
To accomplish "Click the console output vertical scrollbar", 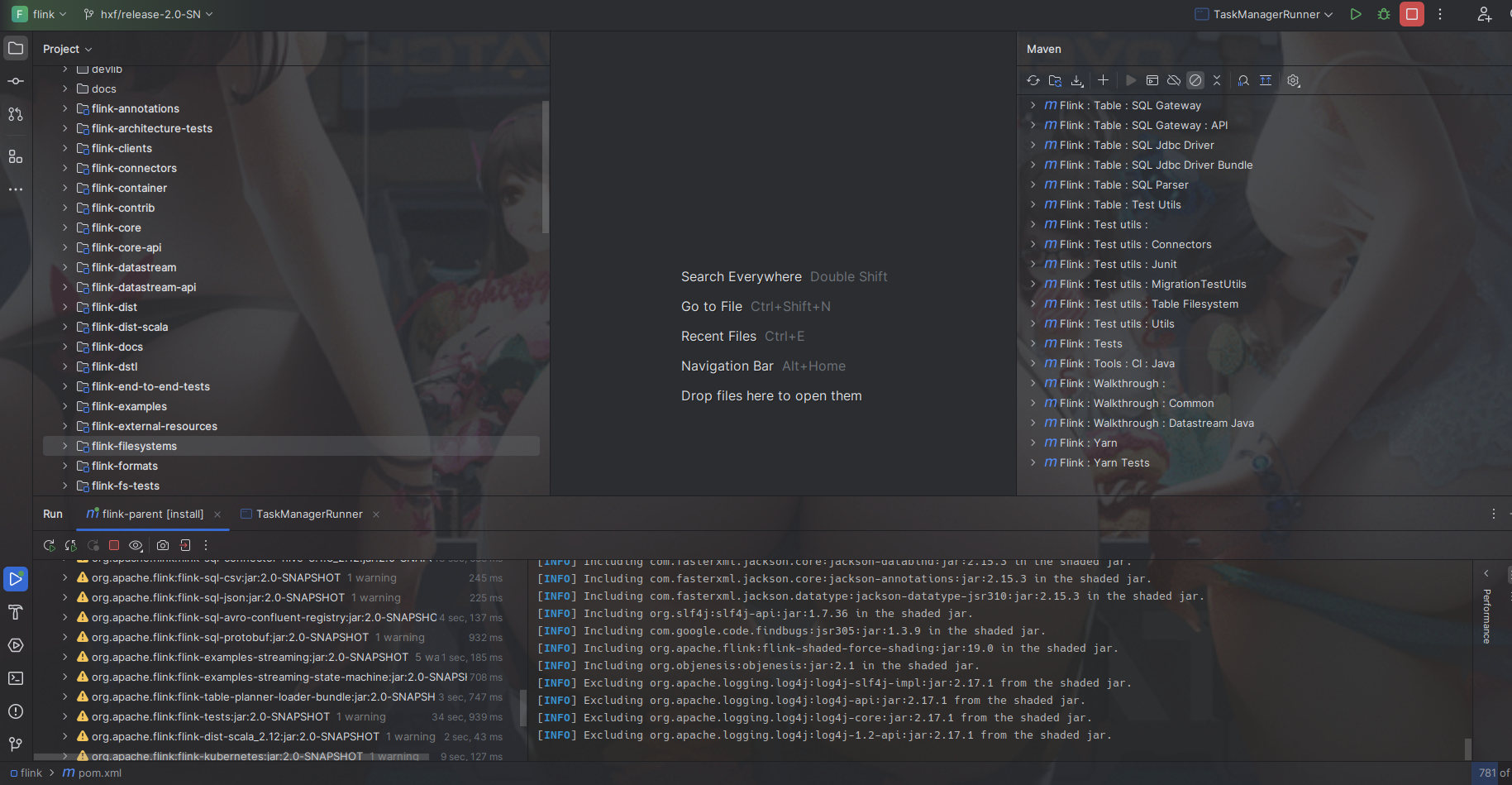I will tap(1468, 749).
